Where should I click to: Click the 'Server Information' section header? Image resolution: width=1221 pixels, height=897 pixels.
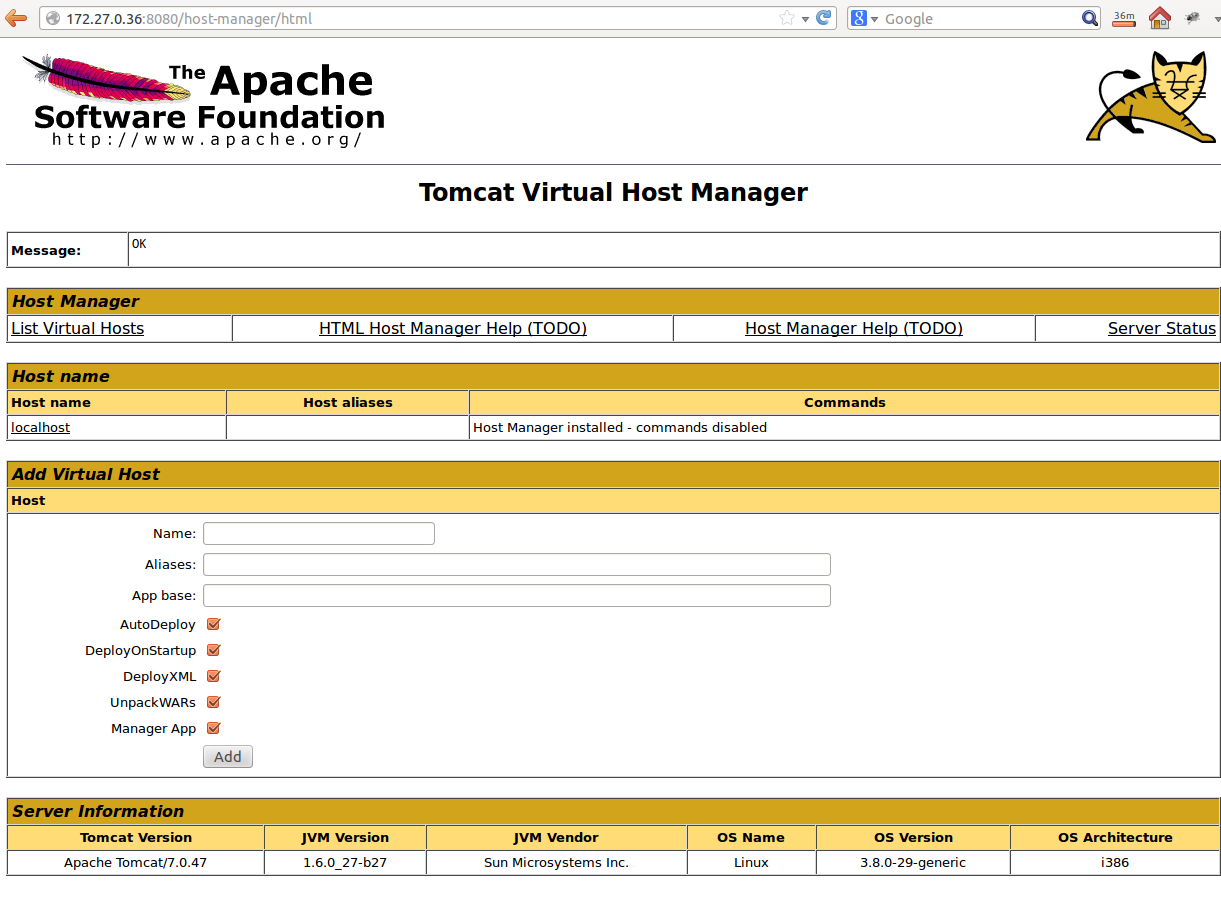pyautogui.click(x=613, y=811)
